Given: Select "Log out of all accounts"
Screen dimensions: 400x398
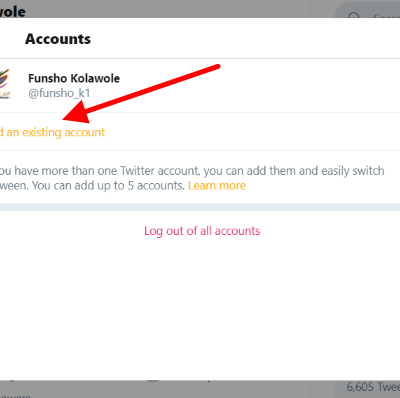Looking at the screenshot, I should pyautogui.click(x=202, y=231).
